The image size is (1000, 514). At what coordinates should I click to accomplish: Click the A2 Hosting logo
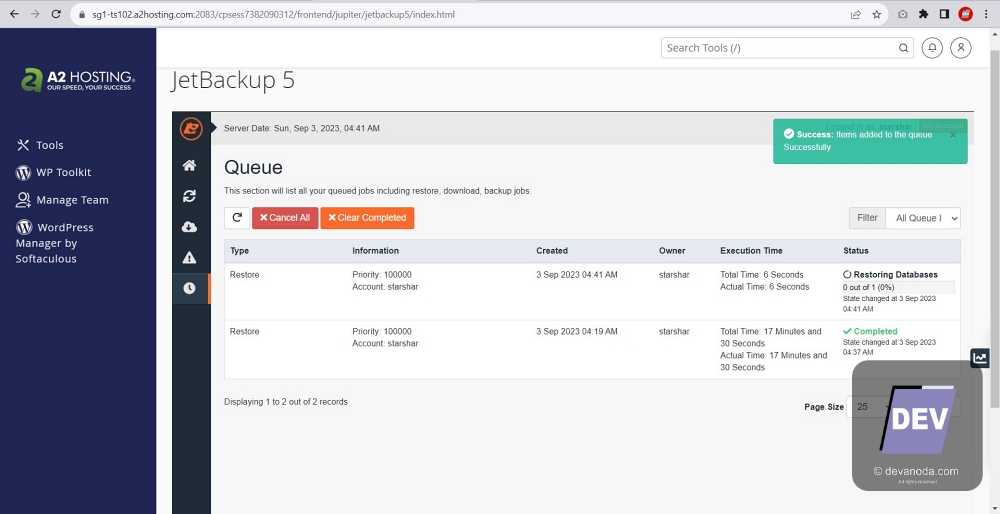tap(77, 80)
